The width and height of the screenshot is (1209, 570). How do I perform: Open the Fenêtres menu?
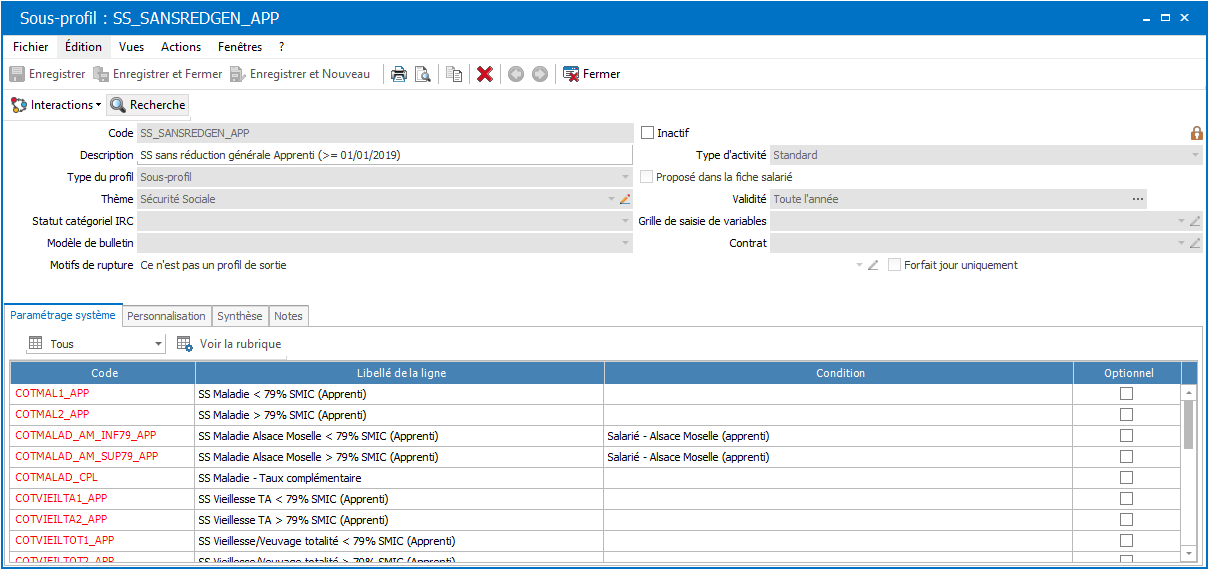click(240, 47)
